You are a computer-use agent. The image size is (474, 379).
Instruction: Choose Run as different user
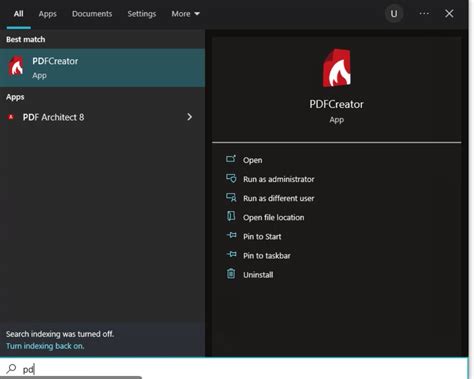click(278, 198)
